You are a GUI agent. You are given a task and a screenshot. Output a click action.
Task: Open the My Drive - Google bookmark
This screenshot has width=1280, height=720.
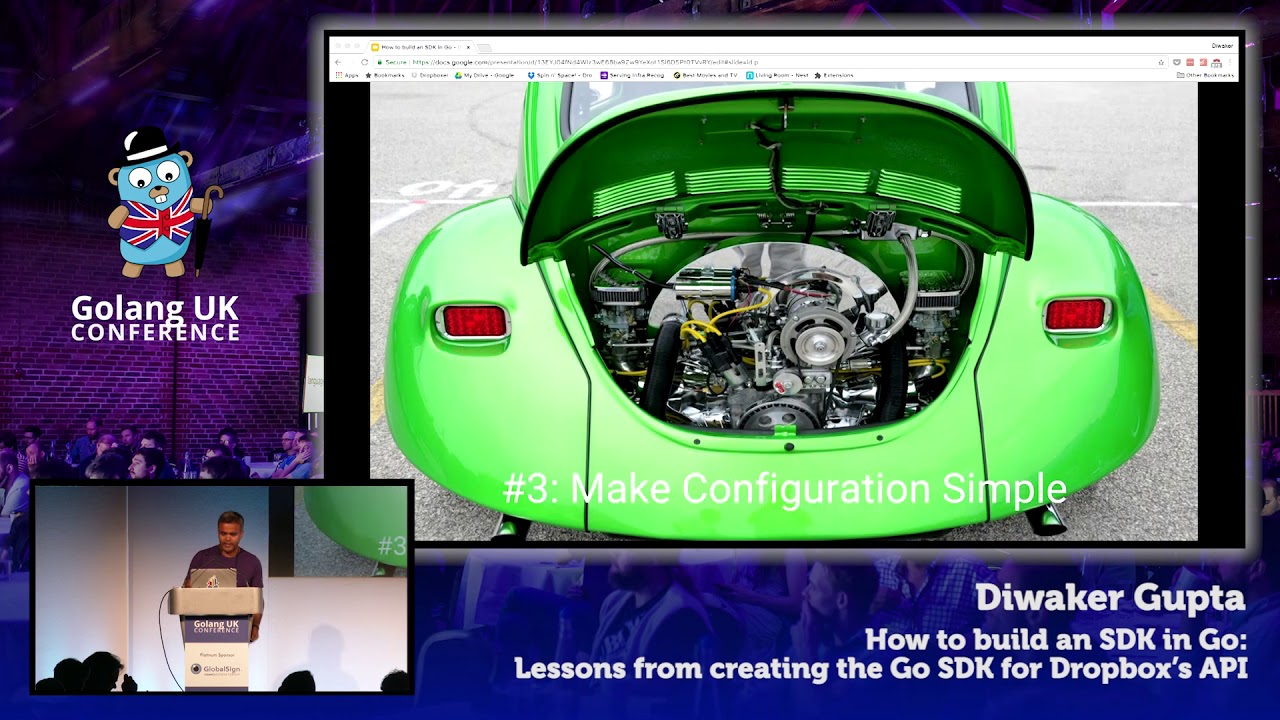[485, 75]
